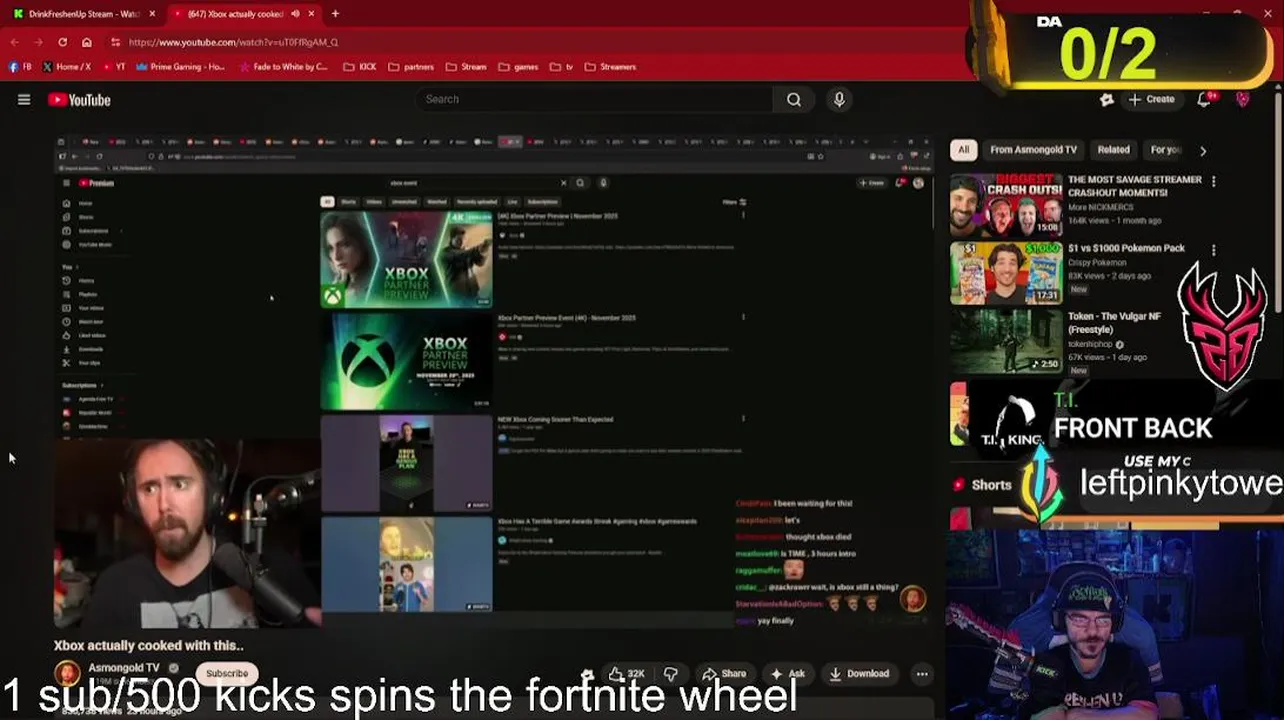Image resolution: width=1284 pixels, height=720 pixels.
Task: Start voice search with microphone icon
Action: tap(839, 99)
